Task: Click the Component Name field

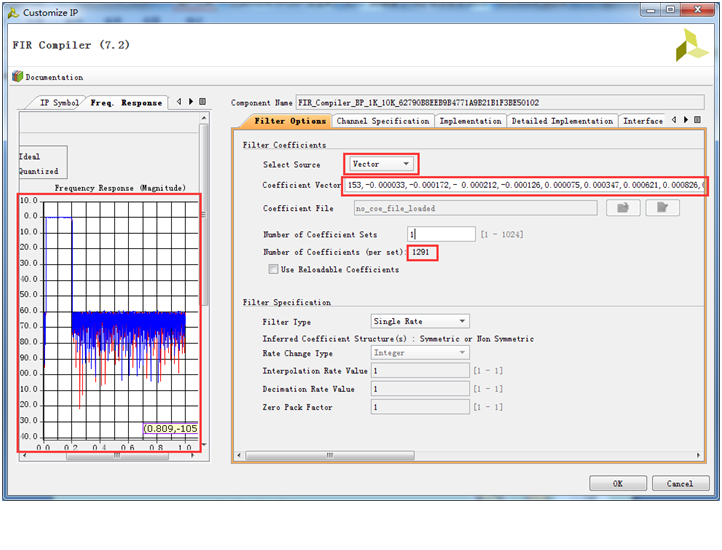Action: click(x=500, y=102)
